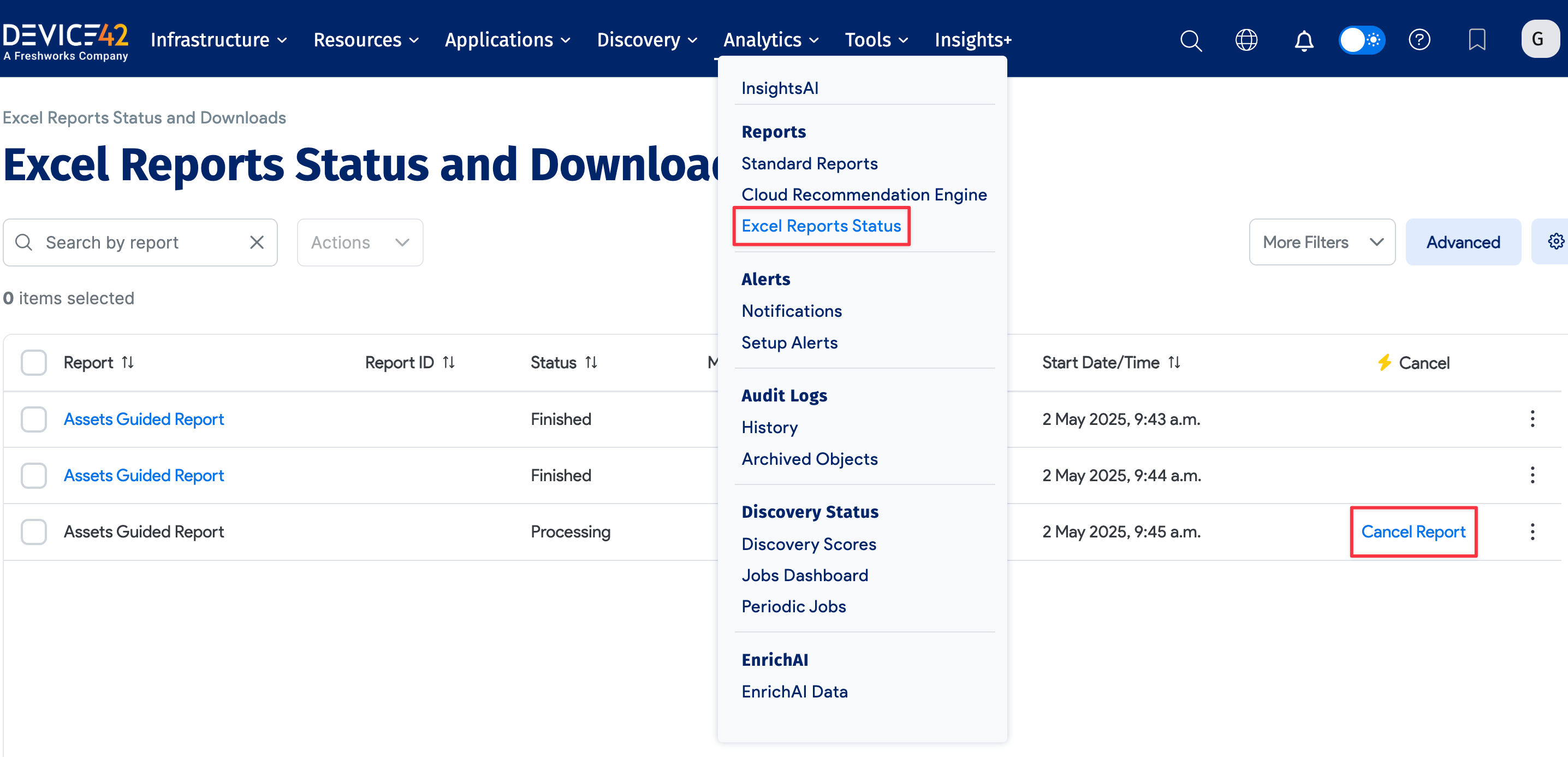The height and width of the screenshot is (757, 1568).
Task: Open the help question mark icon
Action: (x=1419, y=40)
